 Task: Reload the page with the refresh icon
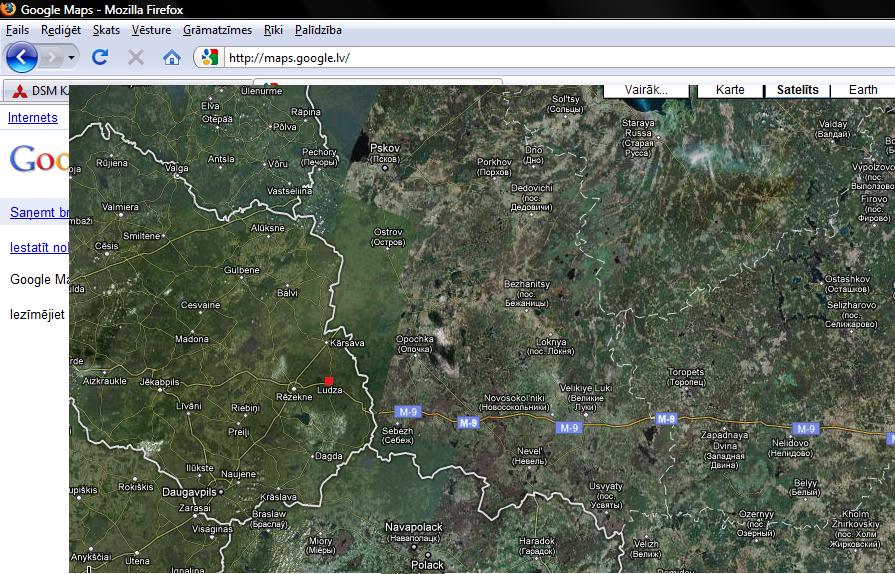coord(100,57)
